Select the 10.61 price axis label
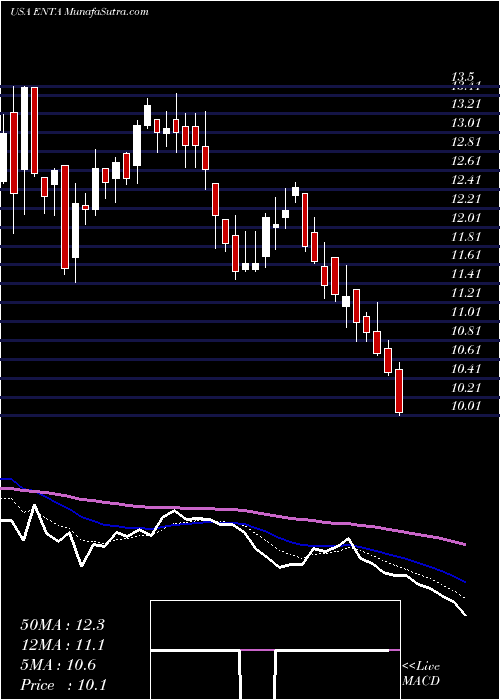Screen dimensions: 500x700 (x=467, y=350)
